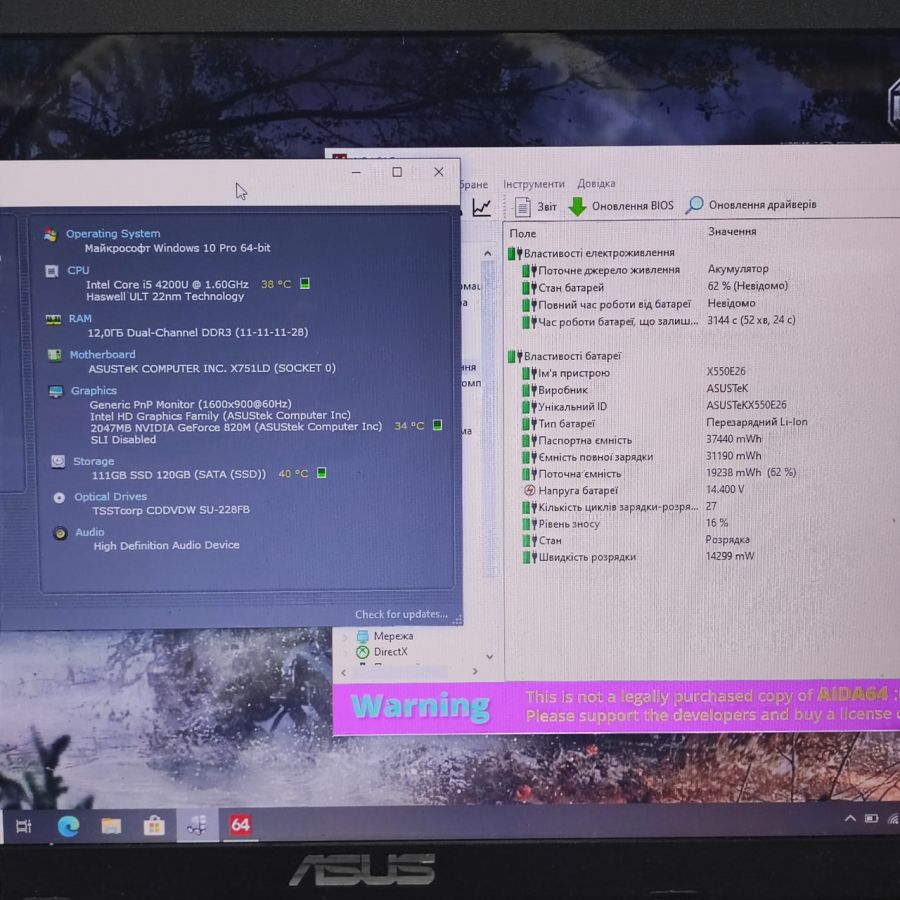Click the Audio speaker icon in Speccy

(x=60, y=533)
